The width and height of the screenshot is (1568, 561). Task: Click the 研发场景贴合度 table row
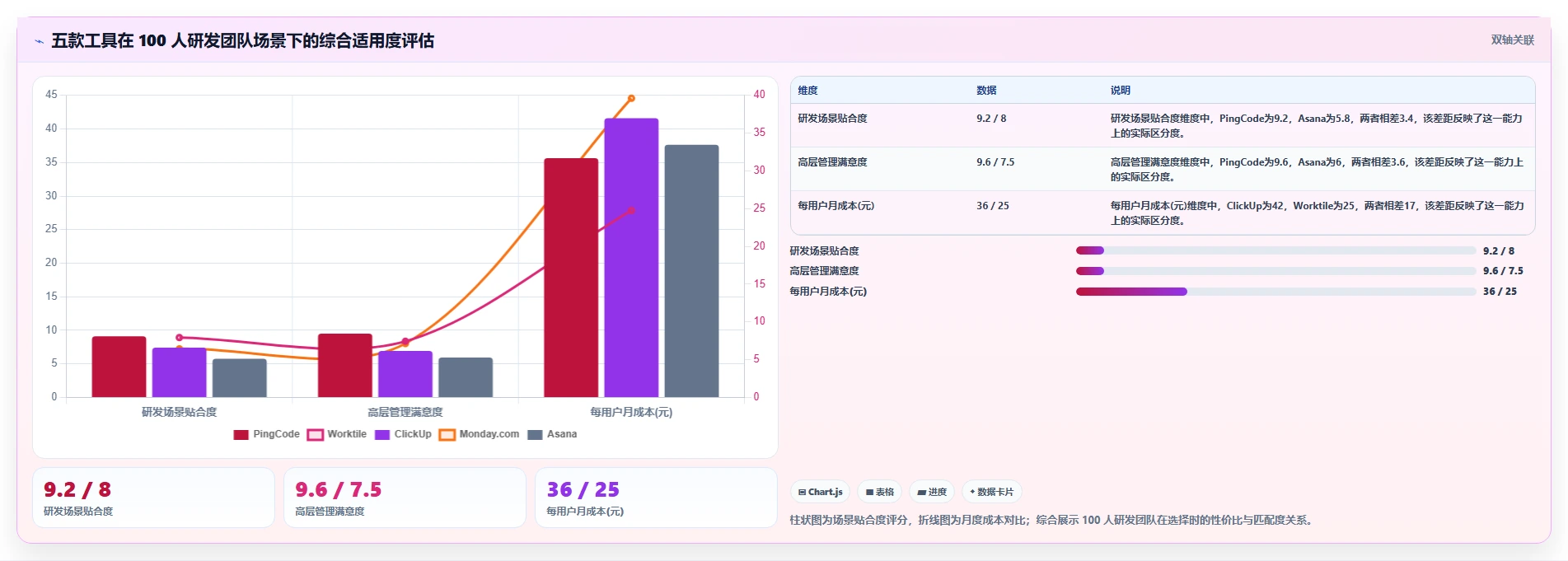coord(1163,125)
